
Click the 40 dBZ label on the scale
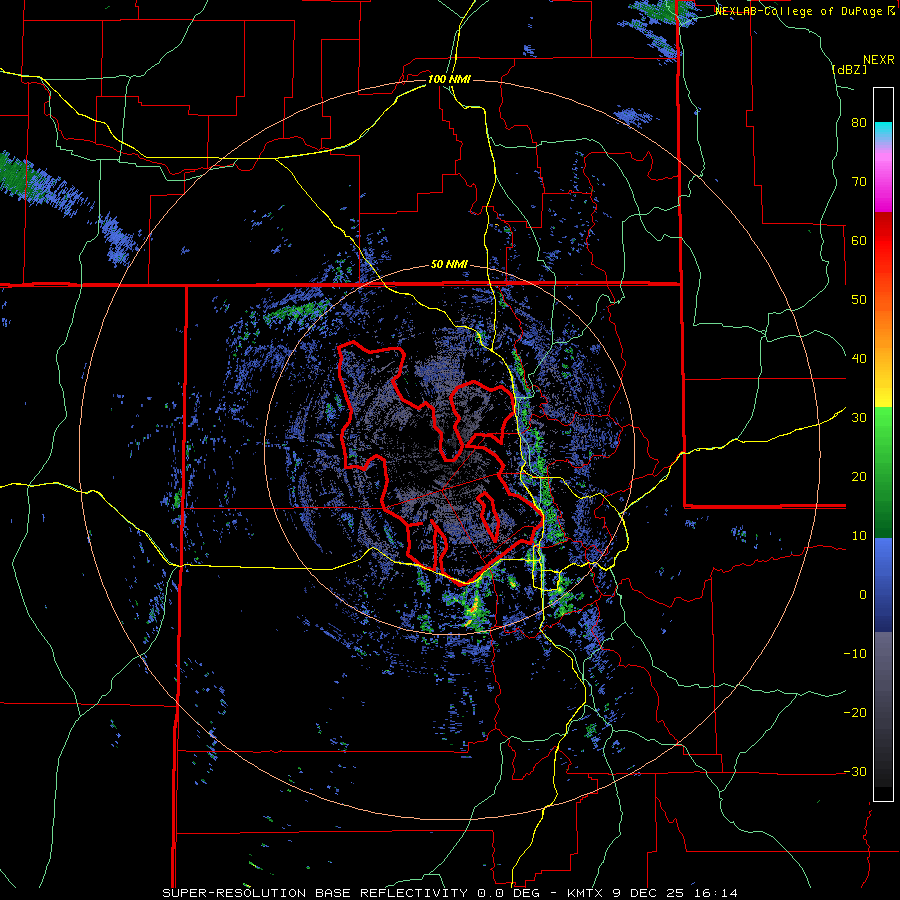point(859,359)
